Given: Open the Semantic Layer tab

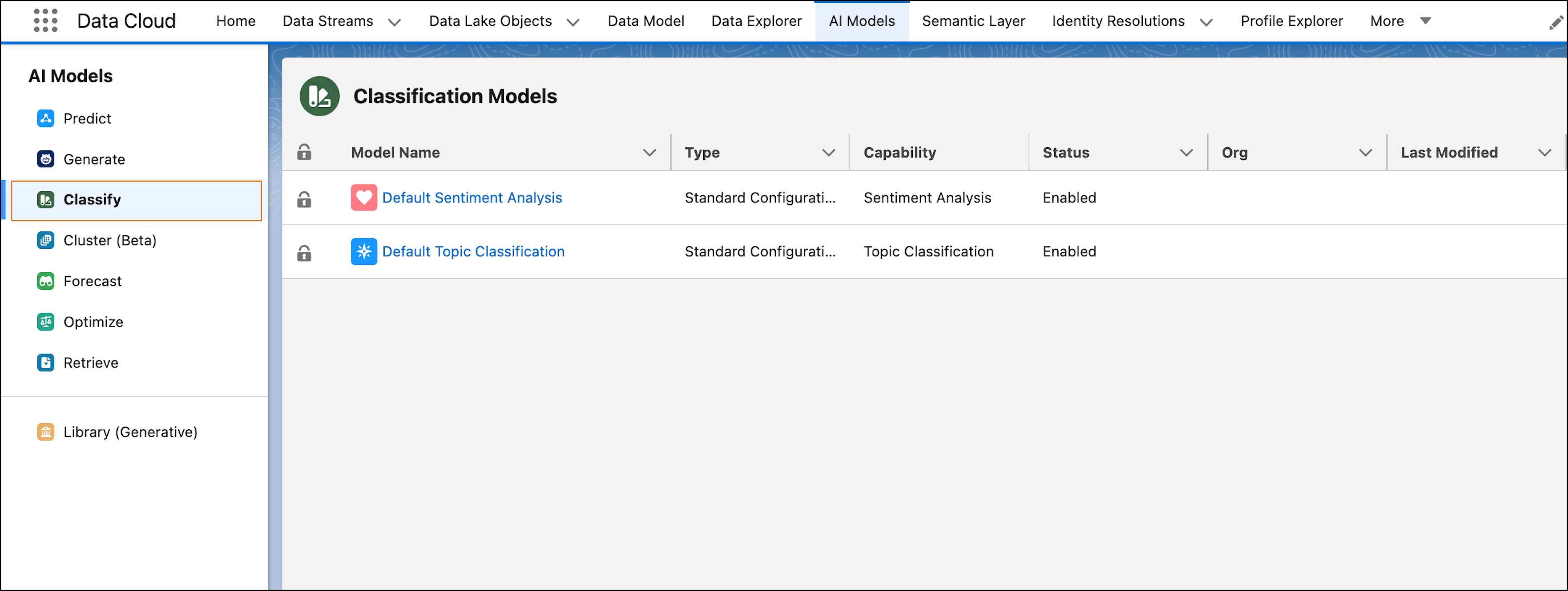Looking at the screenshot, I should pyautogui.click(x=973, y=21).
